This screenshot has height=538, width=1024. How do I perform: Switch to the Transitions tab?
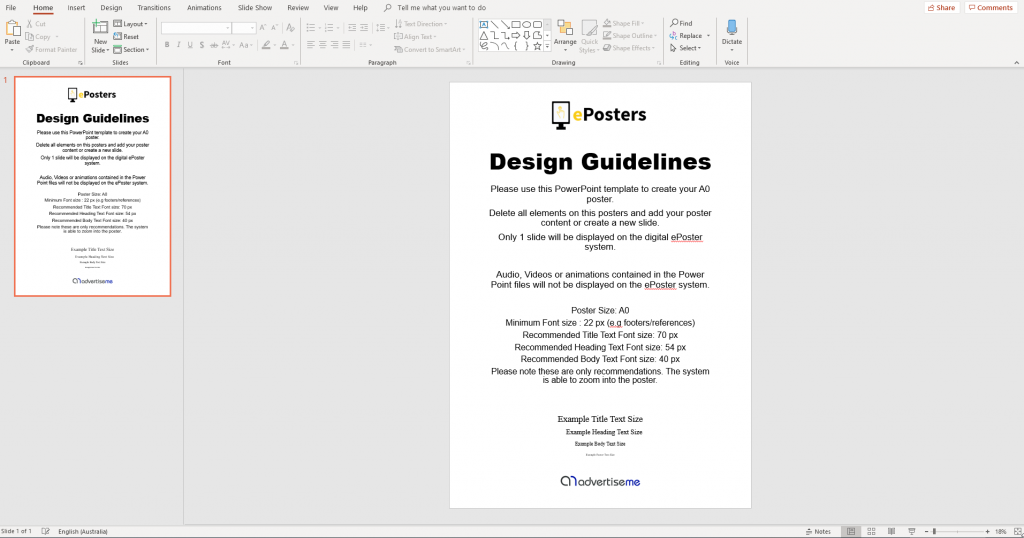154,8
